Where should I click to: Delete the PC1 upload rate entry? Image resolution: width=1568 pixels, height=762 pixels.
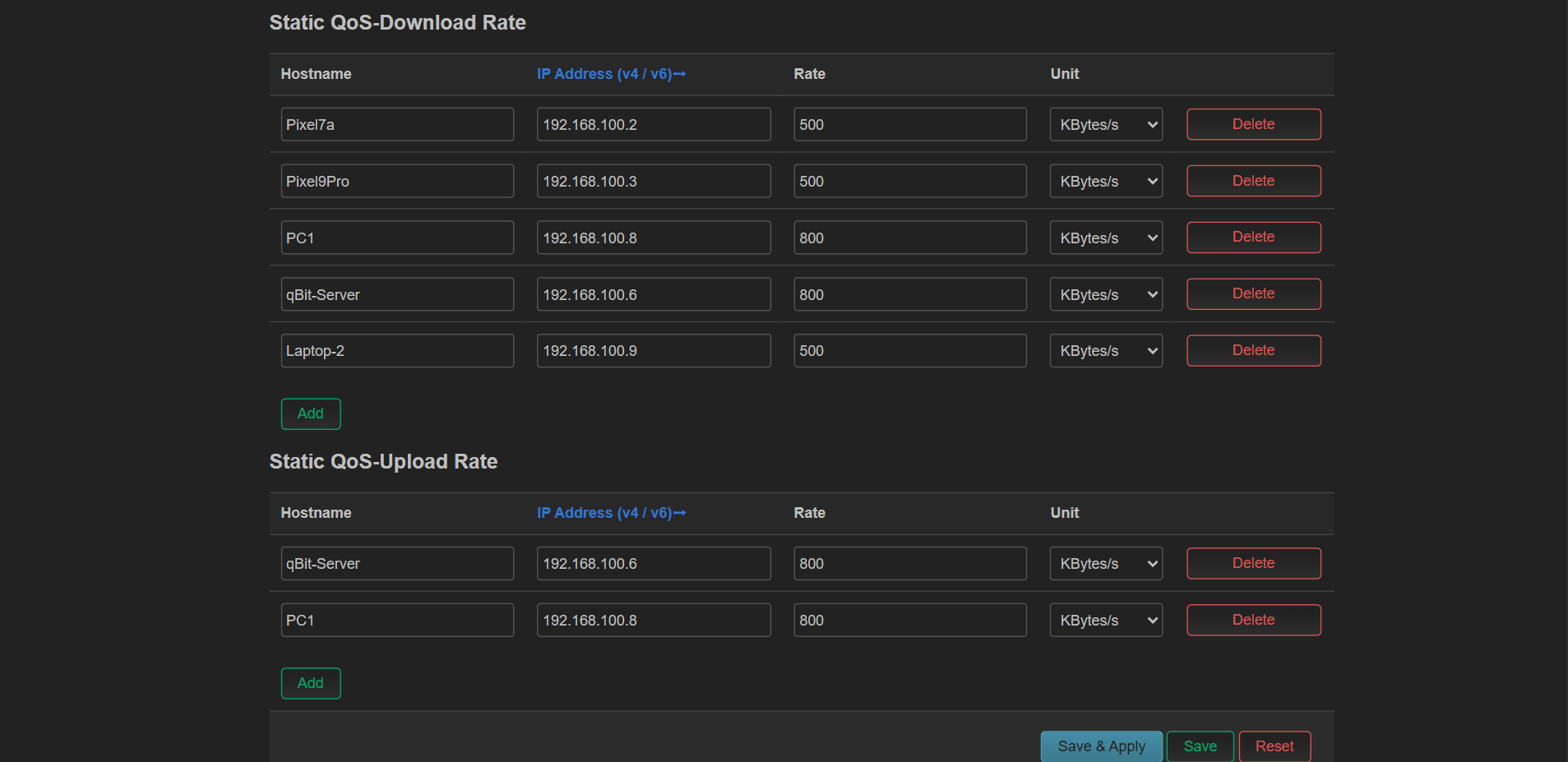click(1253, 620)
